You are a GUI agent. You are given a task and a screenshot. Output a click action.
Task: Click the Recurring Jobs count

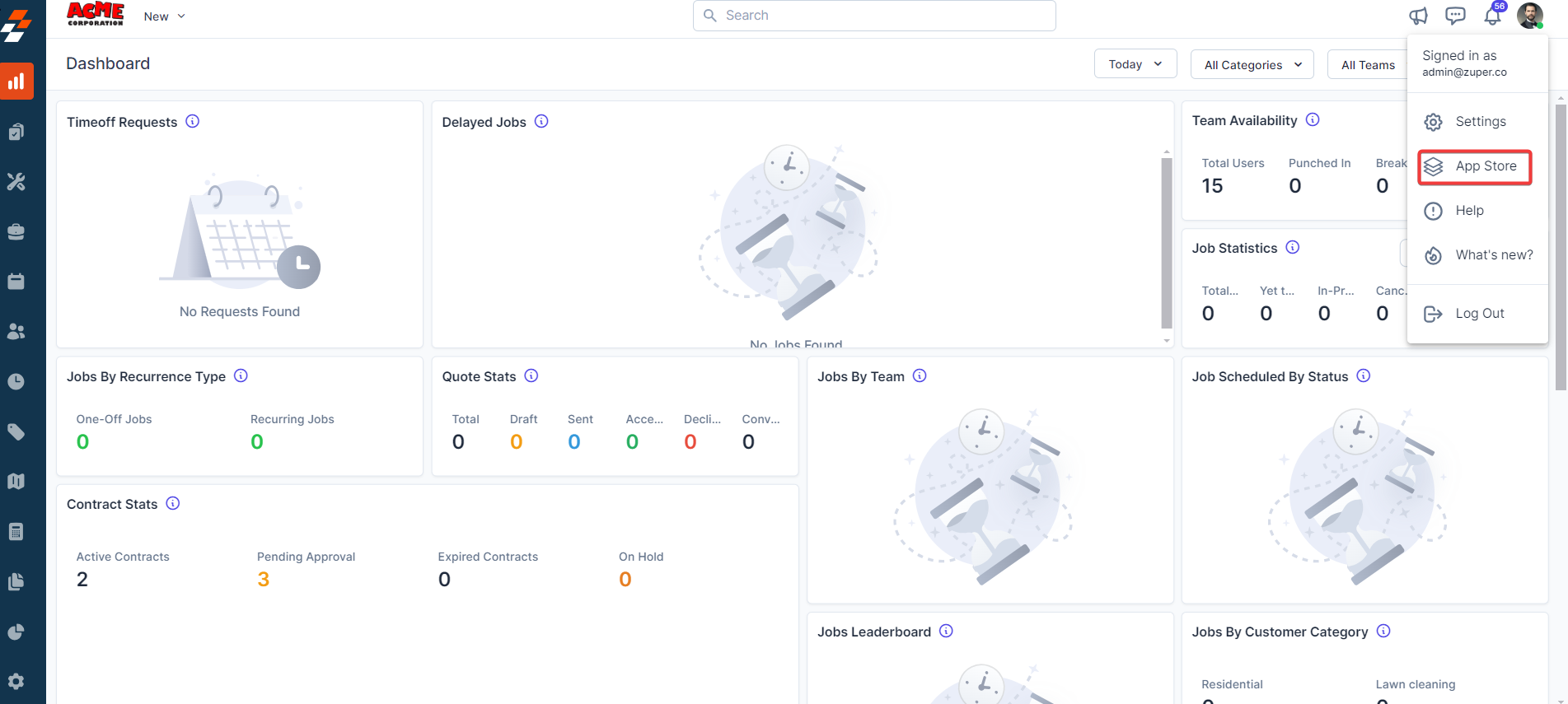point(257,442)
